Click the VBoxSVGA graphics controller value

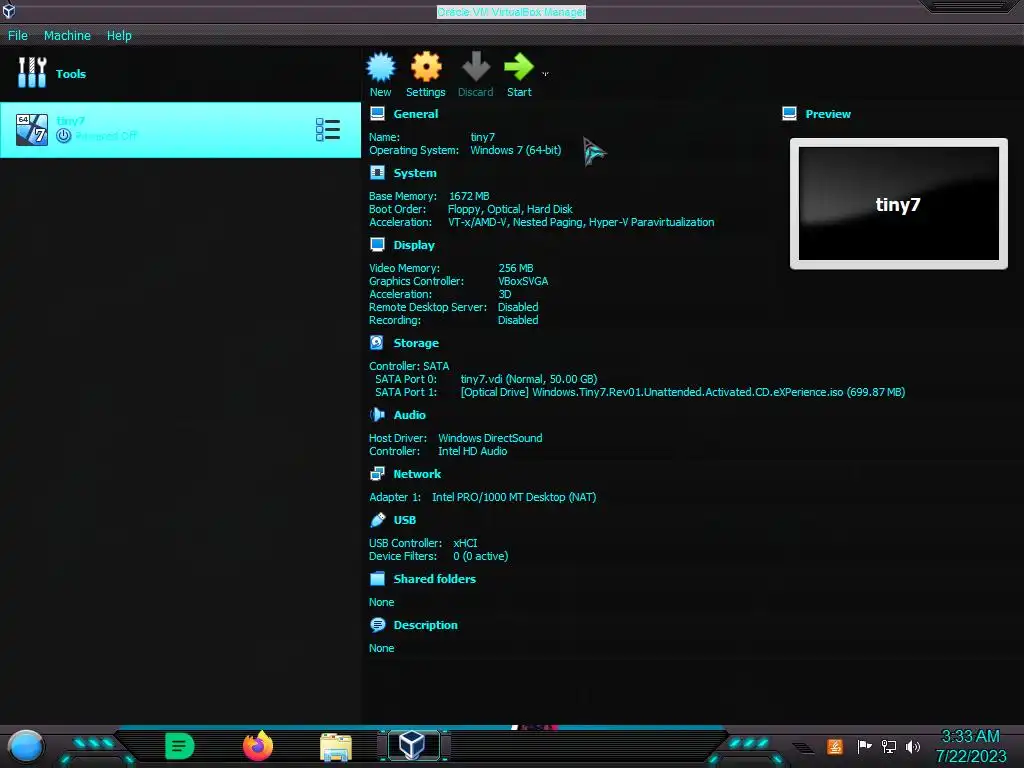tap(523, 281)
